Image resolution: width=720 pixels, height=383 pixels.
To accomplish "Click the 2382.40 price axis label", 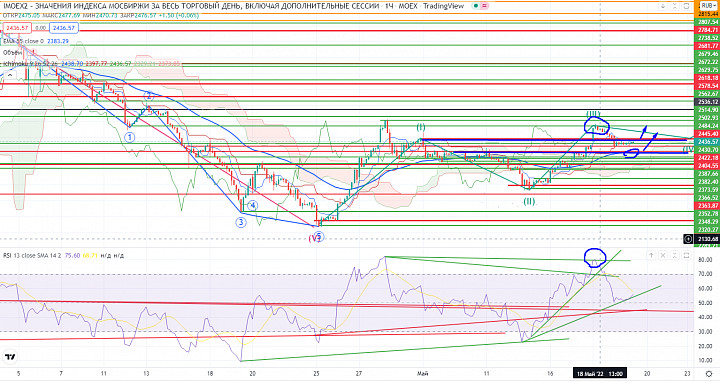I will click(708, 182).
